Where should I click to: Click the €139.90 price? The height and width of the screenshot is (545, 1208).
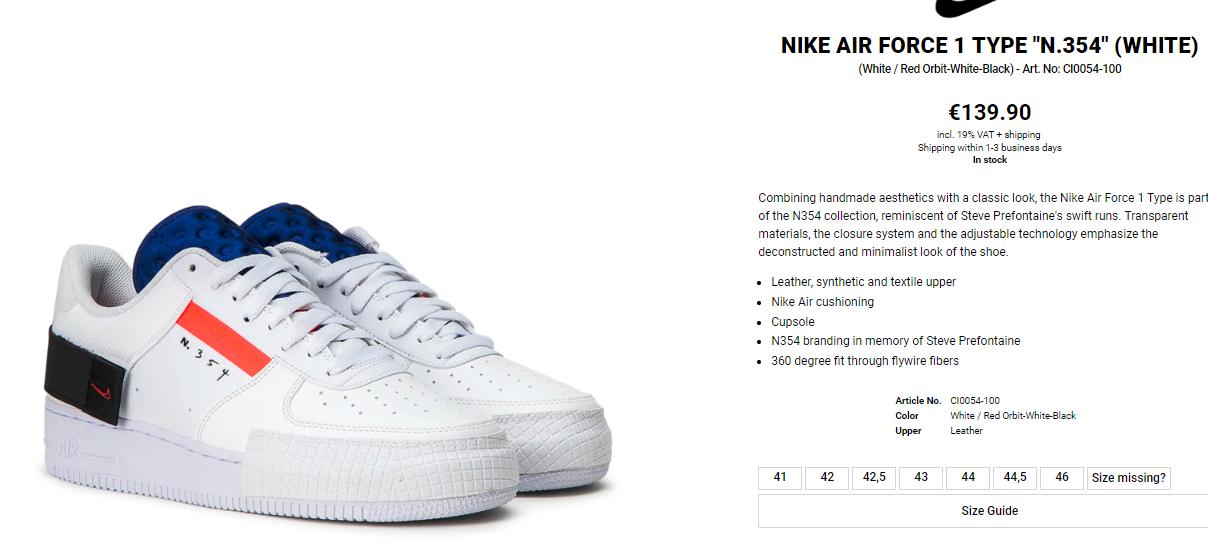[x=989, y=112]
